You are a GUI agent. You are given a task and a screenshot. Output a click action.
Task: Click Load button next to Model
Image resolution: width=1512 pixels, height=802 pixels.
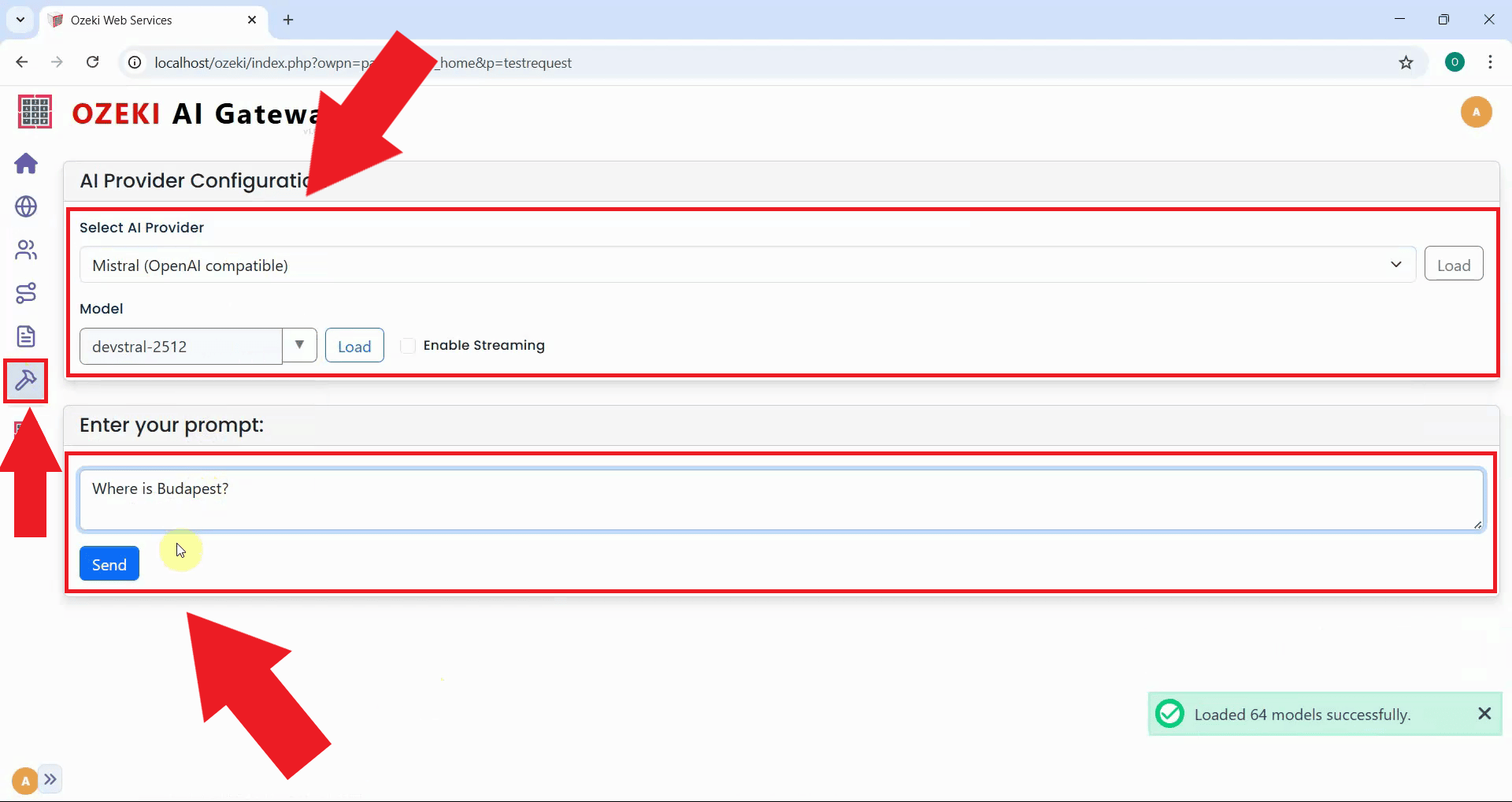click(354, 346)
